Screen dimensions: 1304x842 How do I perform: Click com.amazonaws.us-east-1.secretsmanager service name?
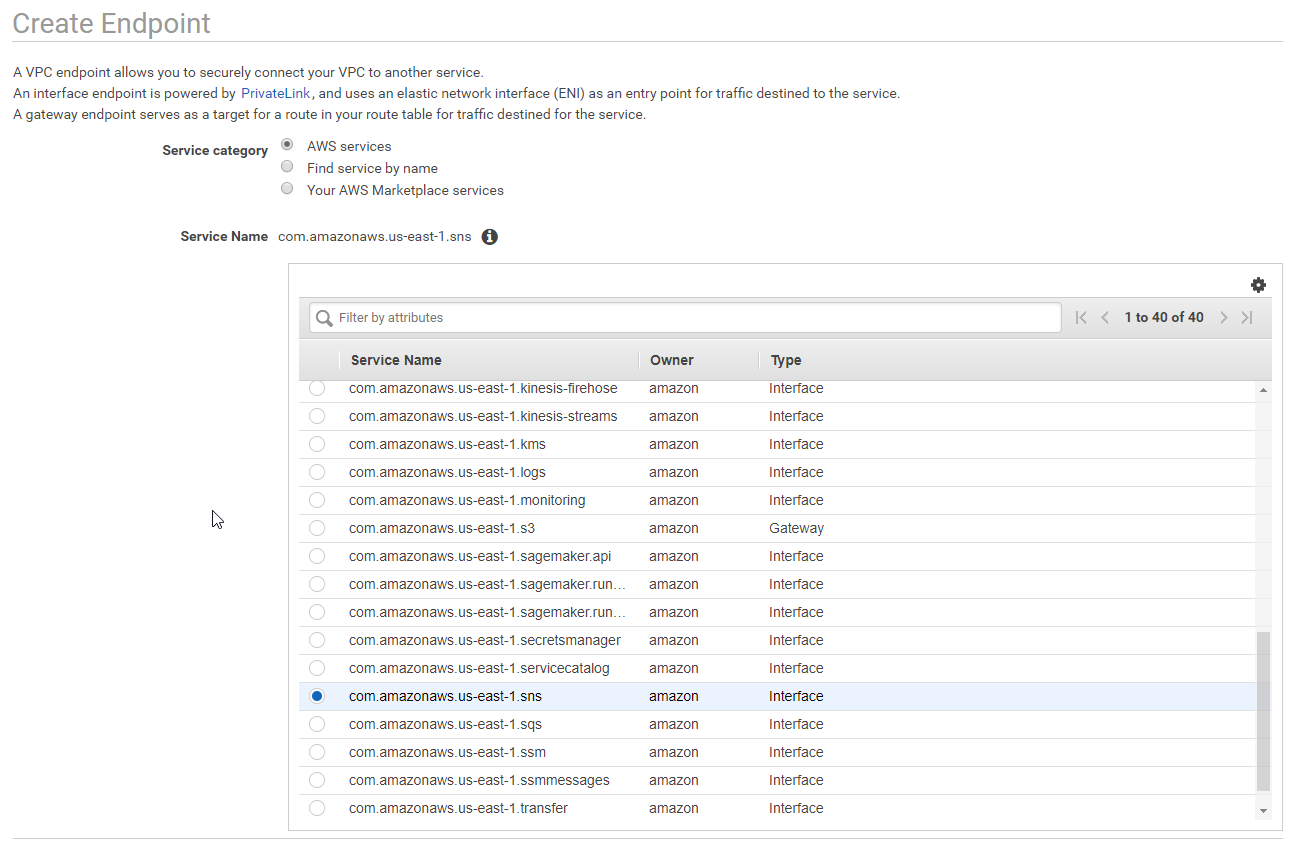pyautogui.click(x=485, y=640)
